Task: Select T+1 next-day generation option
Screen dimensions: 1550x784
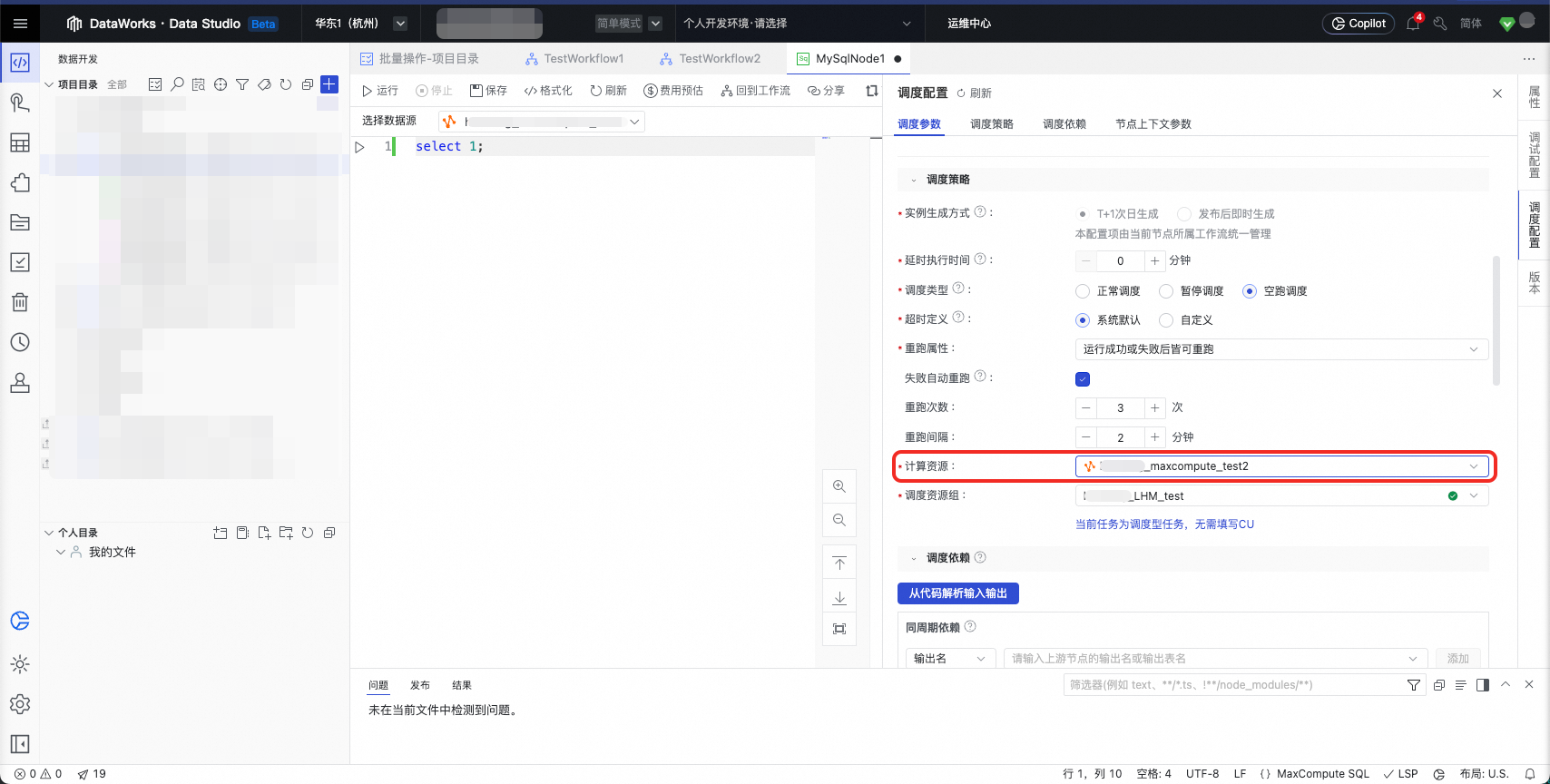Action: click(1083, 214)
